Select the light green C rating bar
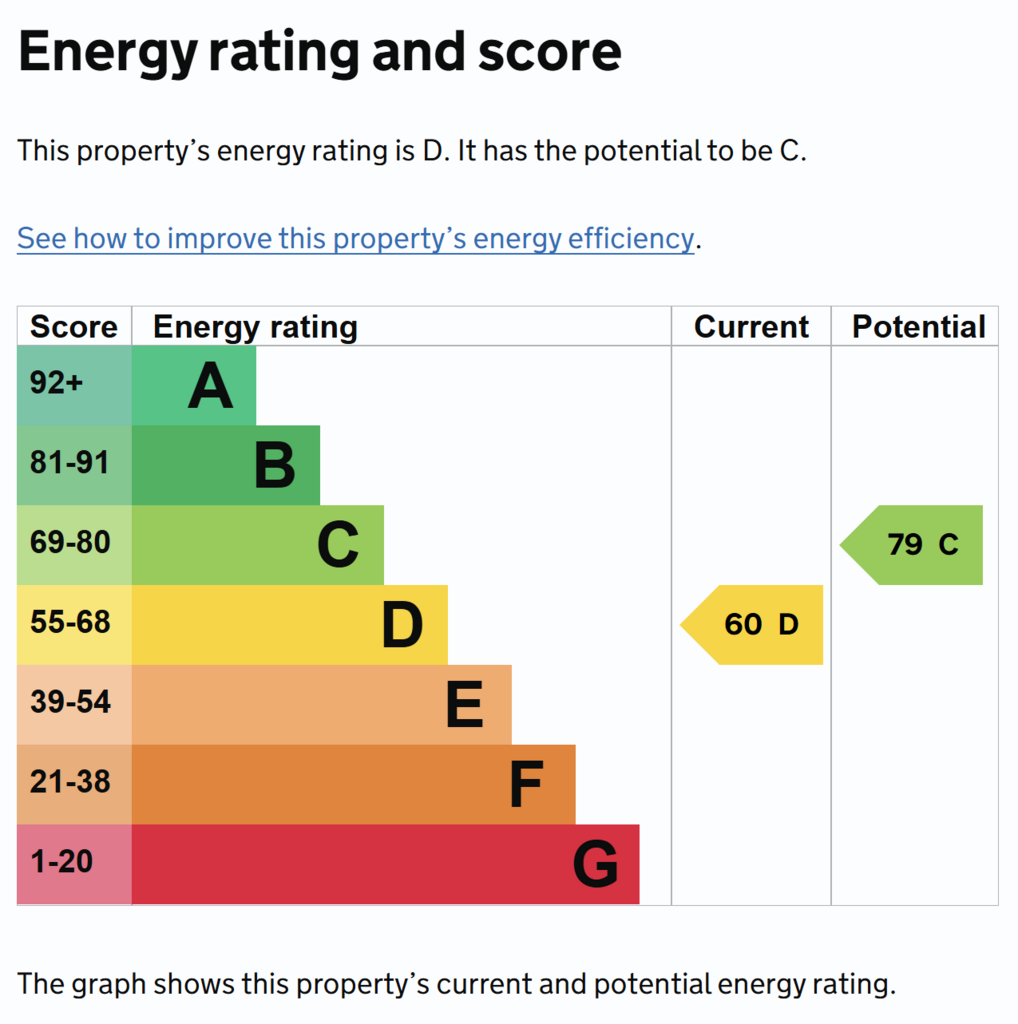Screen dimensions: 1018x1024 coord(258,545)
